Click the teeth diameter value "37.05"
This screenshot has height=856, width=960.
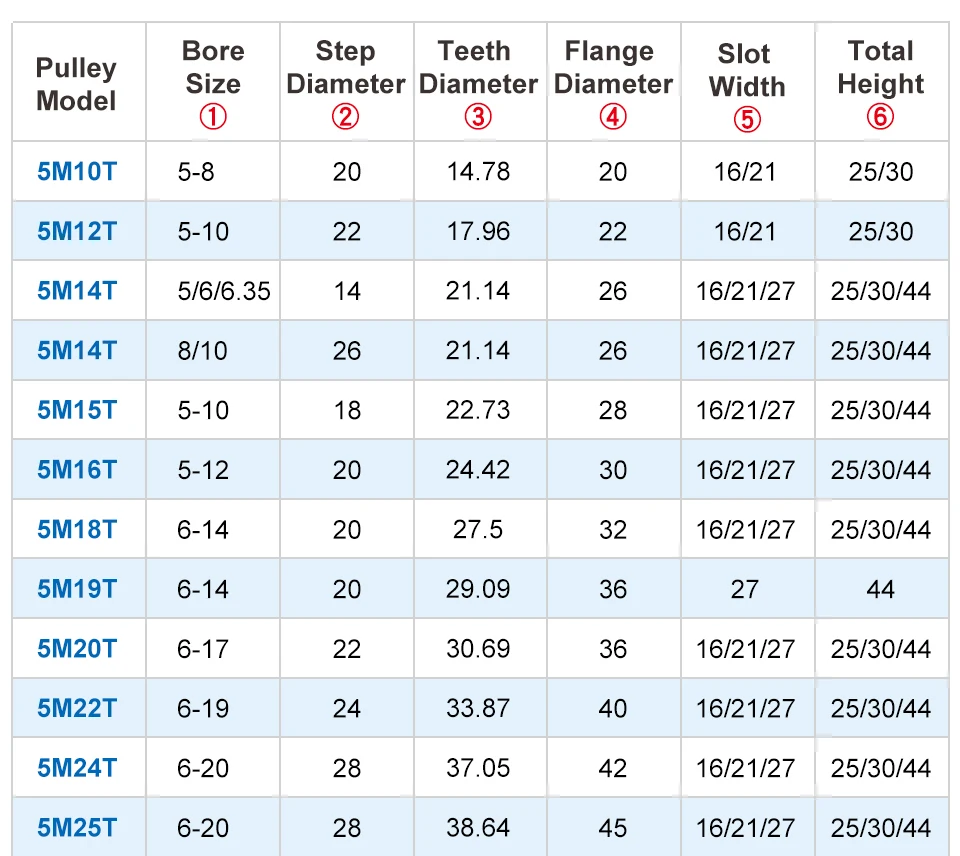[478, 768]
